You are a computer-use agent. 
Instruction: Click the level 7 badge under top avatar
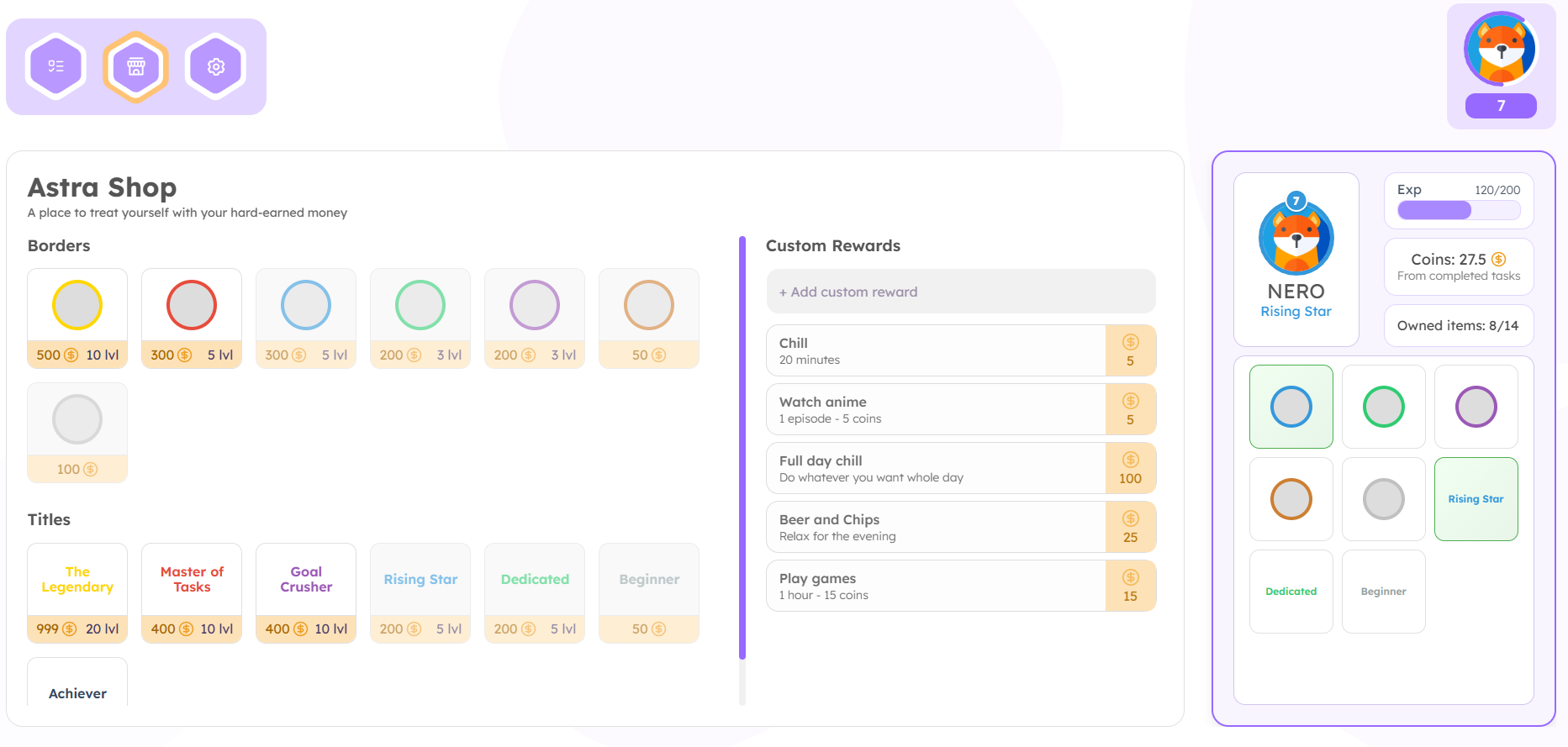[x=1501, y=106]
